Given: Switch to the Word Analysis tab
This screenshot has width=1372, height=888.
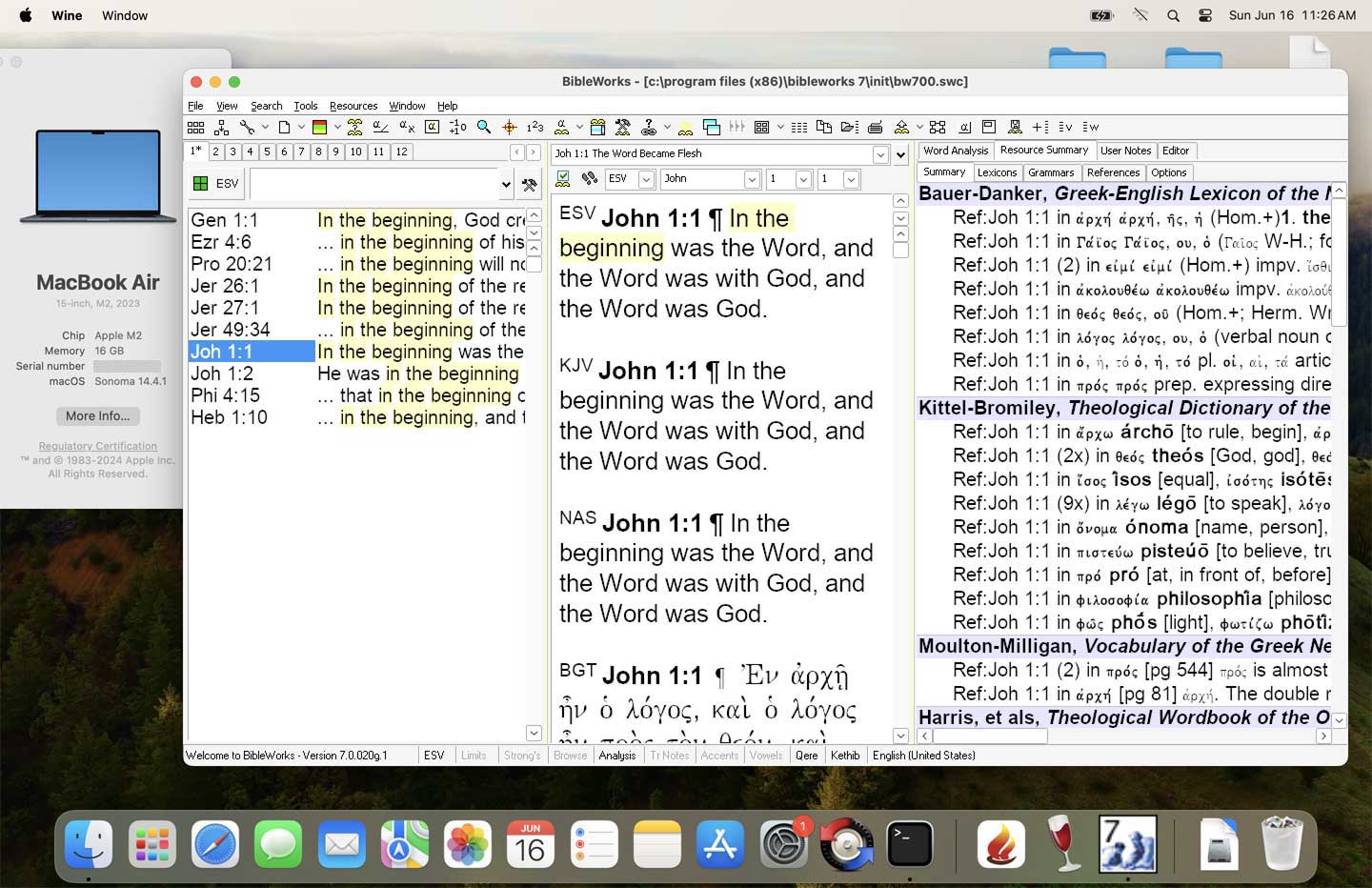Looking at the screenshot, I should 955,151.
